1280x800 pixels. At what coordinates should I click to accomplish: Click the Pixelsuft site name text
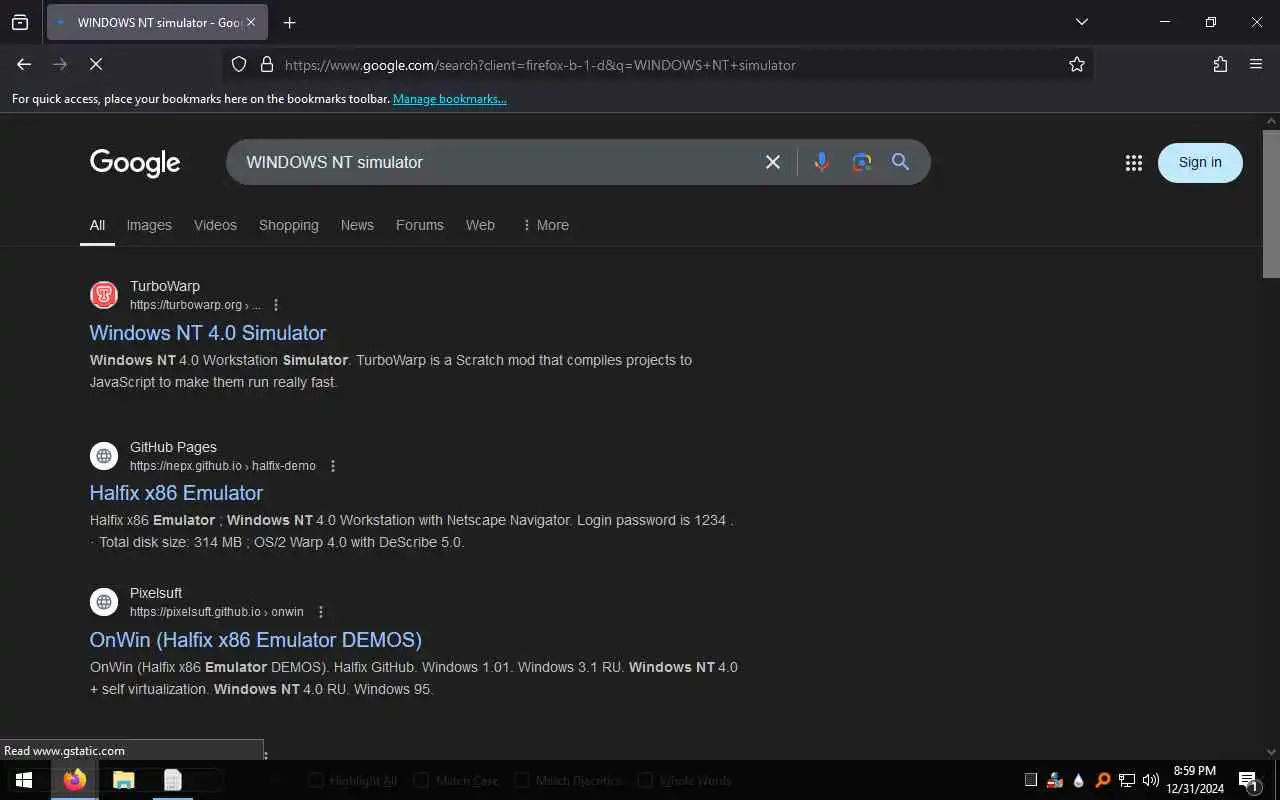(x=156, y=593)
